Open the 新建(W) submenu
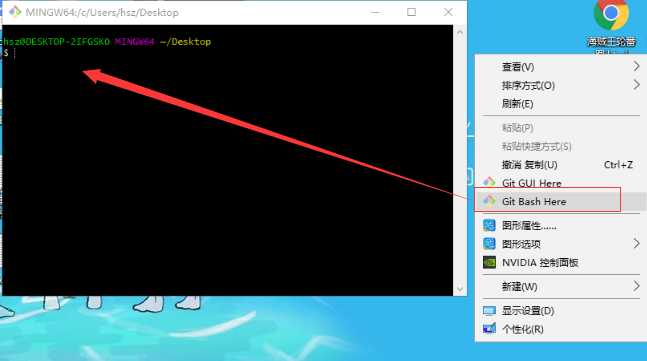 tap(561, 286)
